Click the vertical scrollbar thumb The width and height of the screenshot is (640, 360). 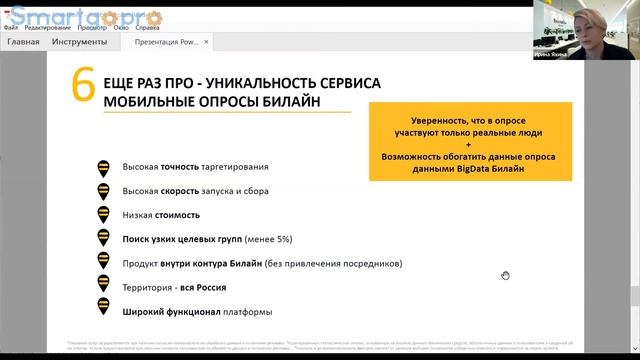635,296
